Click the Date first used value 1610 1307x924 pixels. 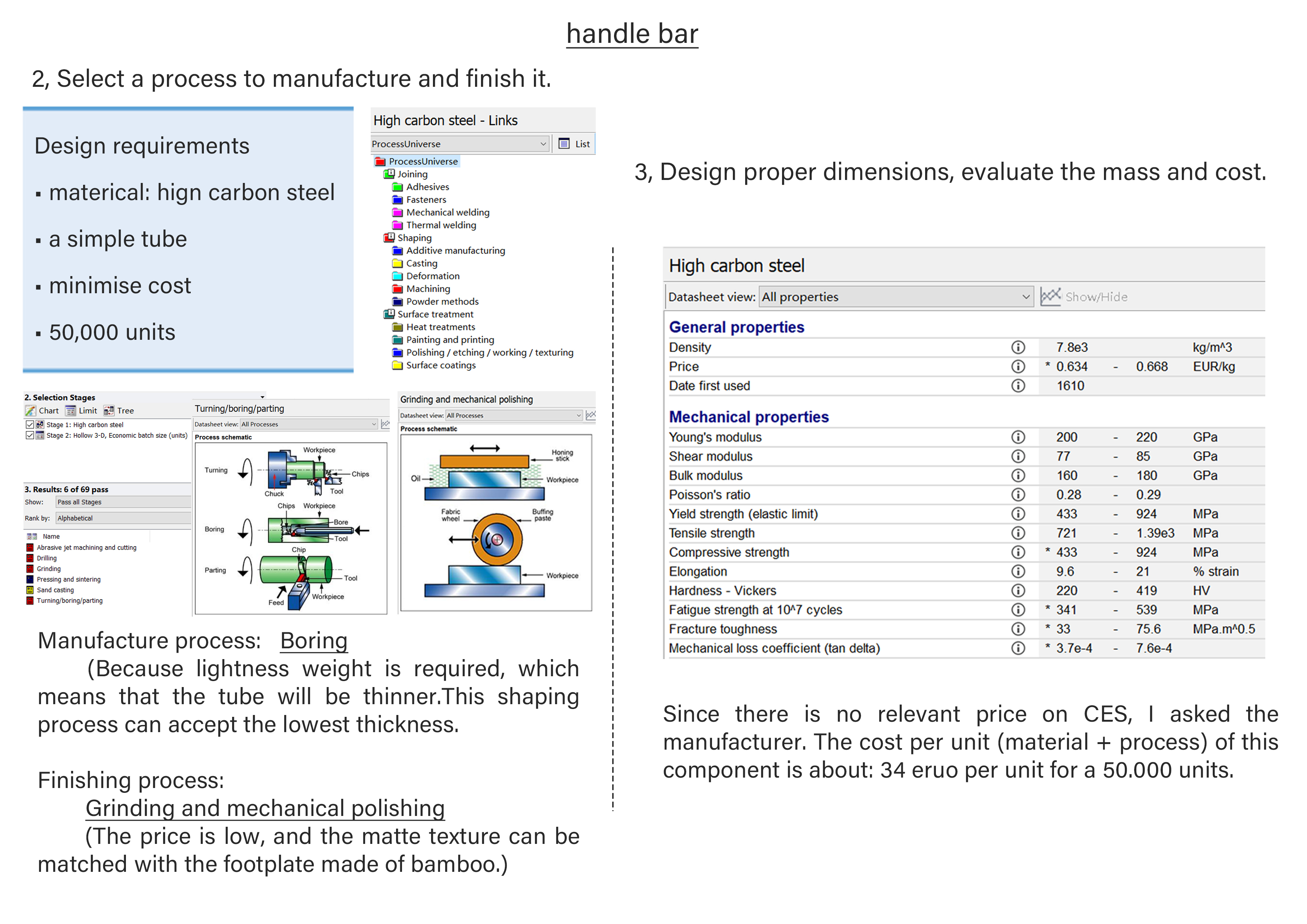pyautogui.click(x=1070, y=386)
